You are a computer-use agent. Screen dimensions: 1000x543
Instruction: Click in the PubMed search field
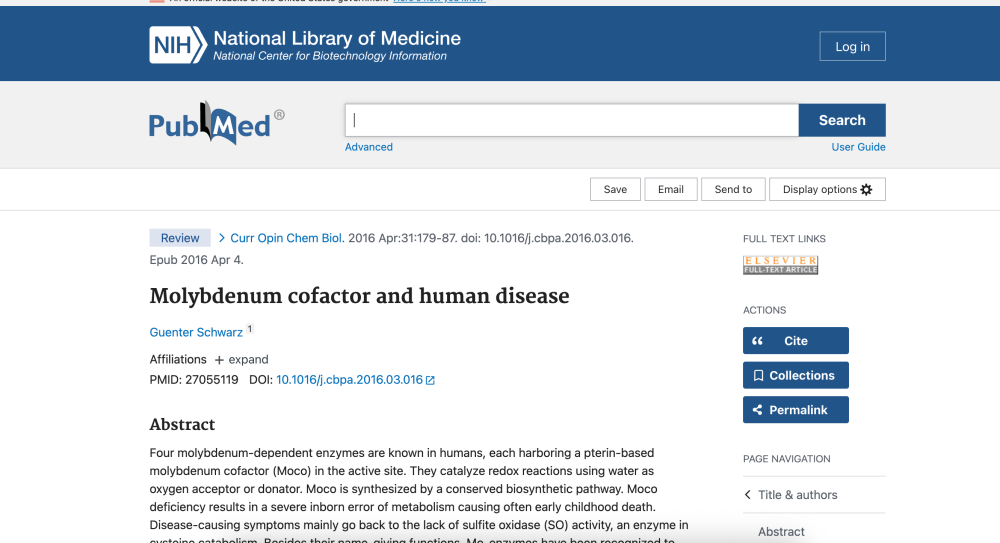coord(572,120)
